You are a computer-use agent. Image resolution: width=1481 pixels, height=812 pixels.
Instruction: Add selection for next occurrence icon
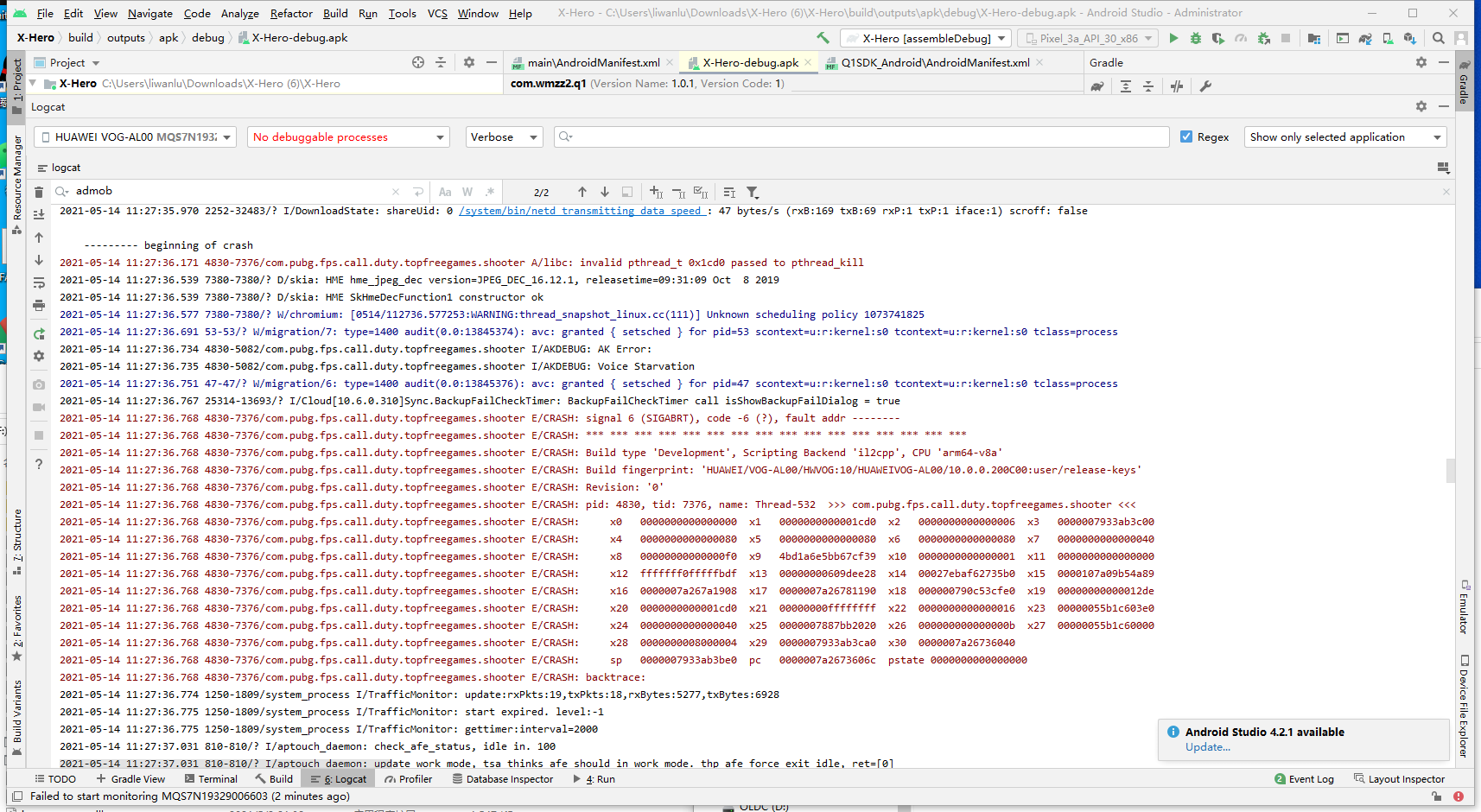[x=656, y=192]
